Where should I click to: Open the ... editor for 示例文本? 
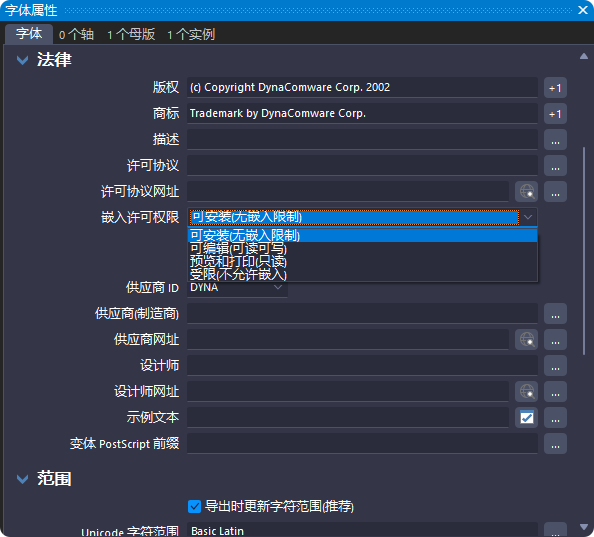555,417
